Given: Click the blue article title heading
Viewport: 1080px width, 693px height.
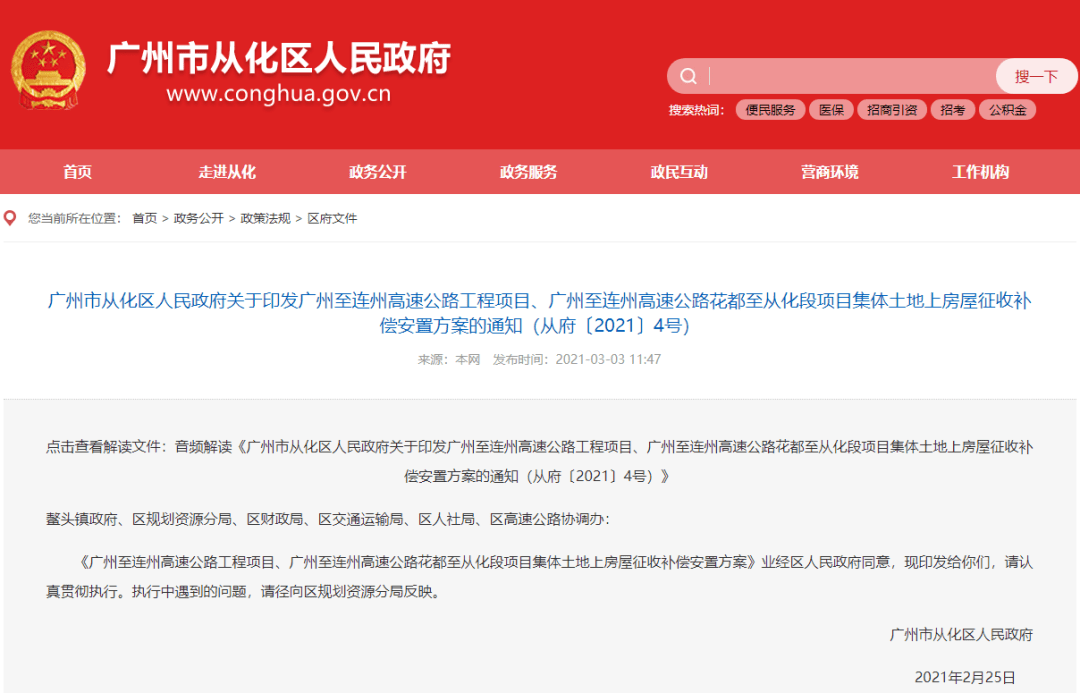Looking at the screenshot, I should pos(539,313).
